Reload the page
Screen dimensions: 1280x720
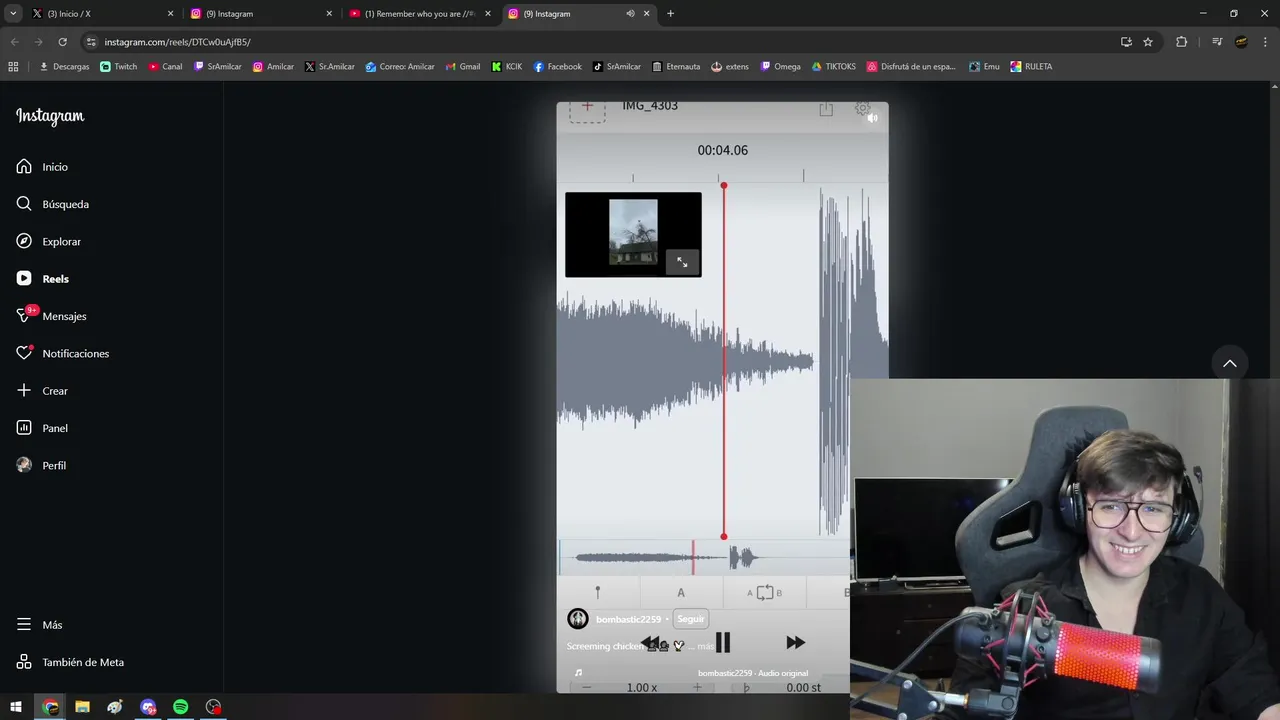(x=62, y=42)
